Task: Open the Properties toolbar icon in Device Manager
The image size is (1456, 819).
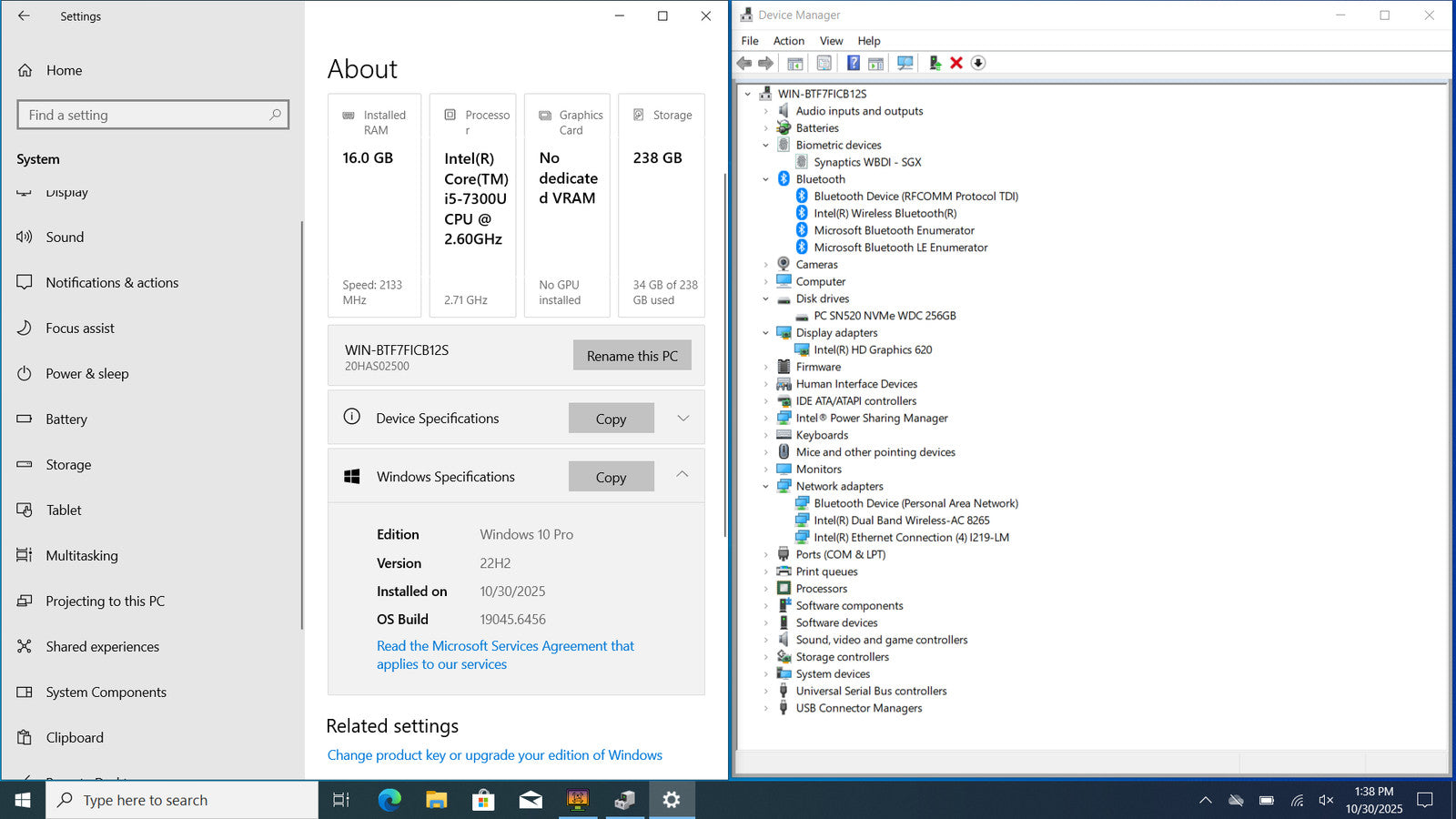Action: 824,63
